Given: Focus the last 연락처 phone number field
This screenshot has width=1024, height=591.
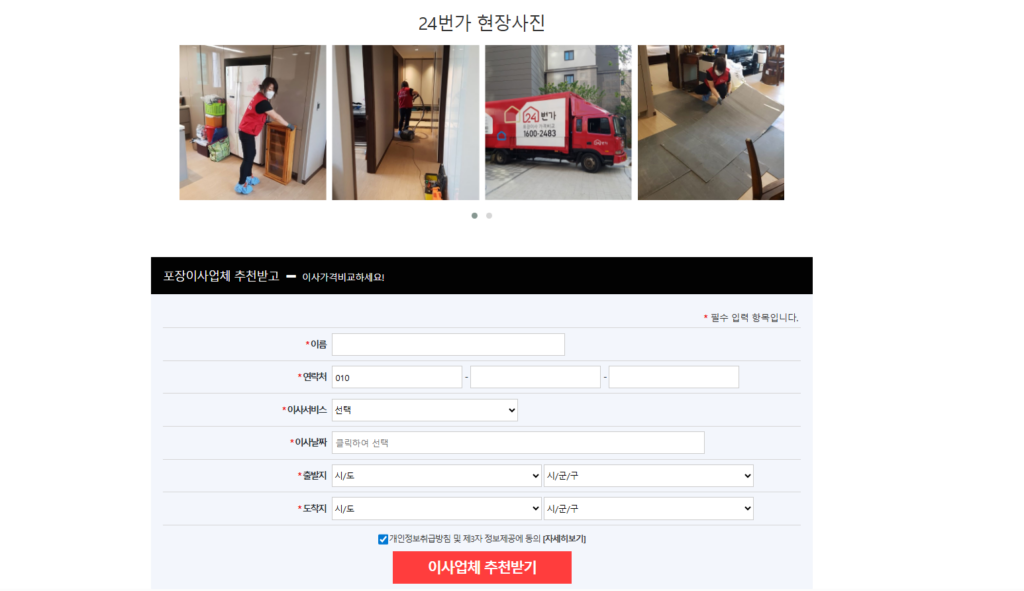Looking at the screenshot, I should [x=674, y=377].
